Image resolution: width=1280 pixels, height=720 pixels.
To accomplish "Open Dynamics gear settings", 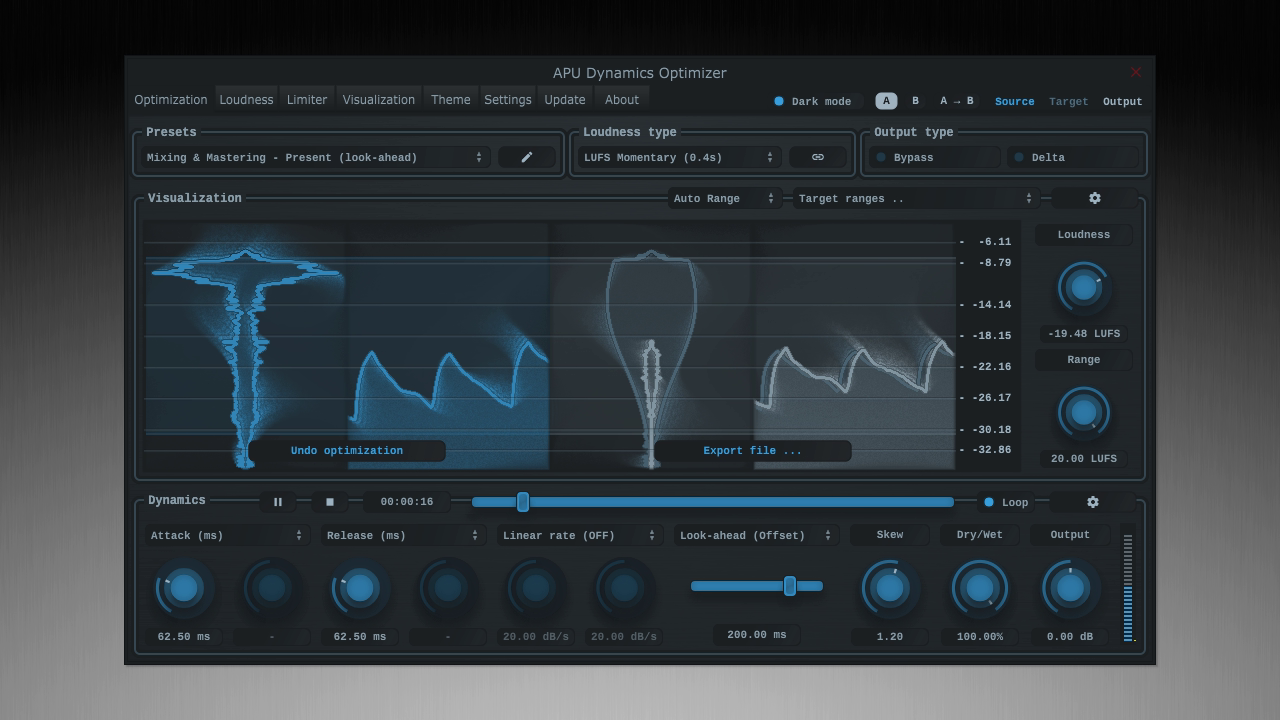I will coord(1092,502).
